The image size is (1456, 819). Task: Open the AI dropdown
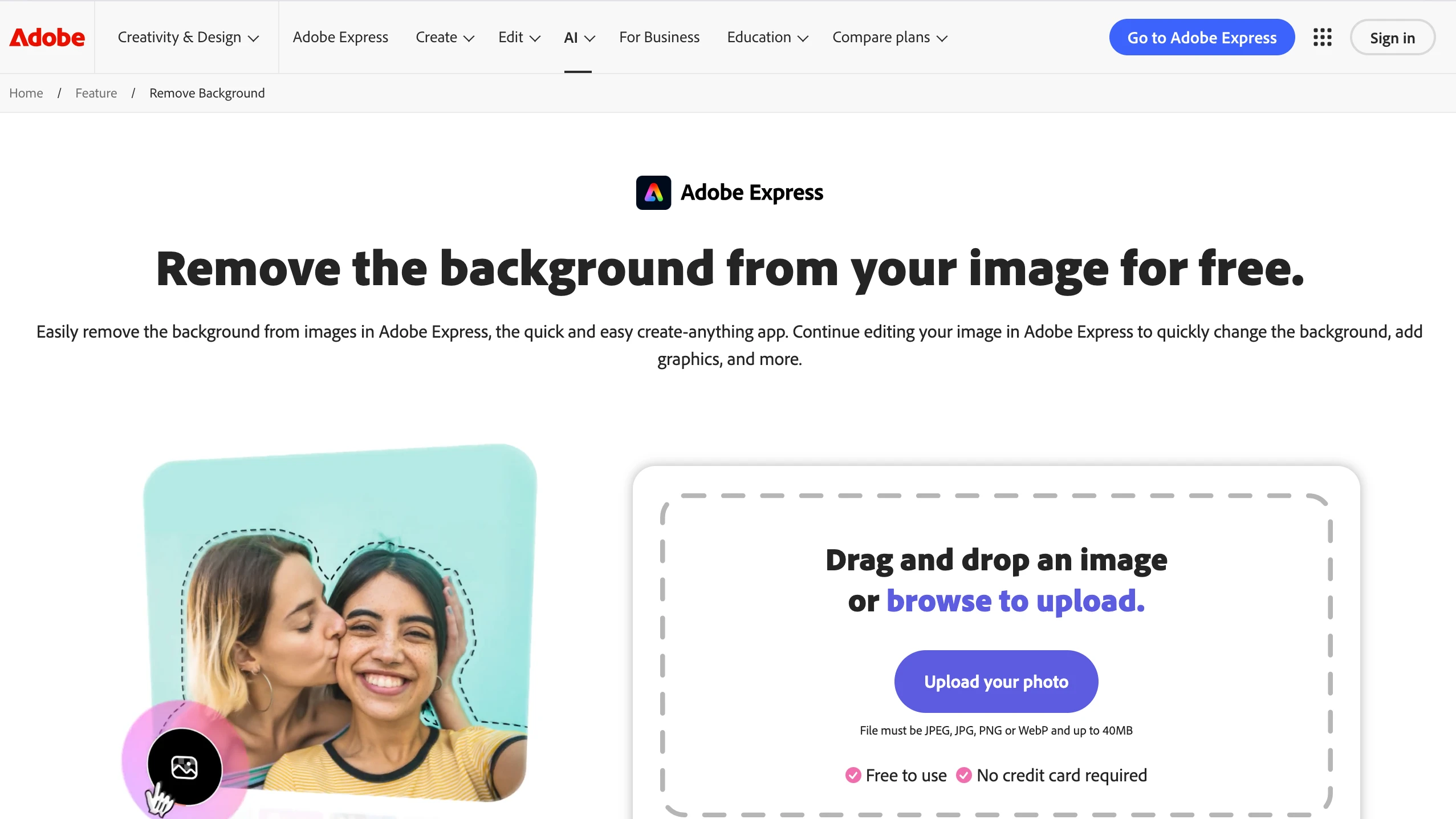tap(578, 37)
